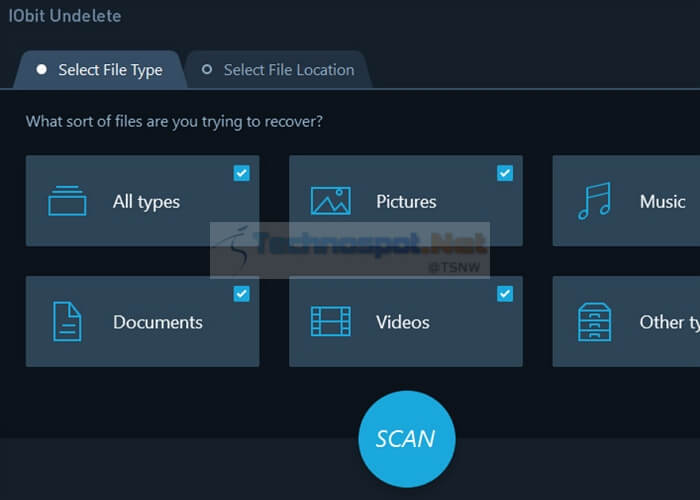Viewport: 700px width, 500px height.
Task: Click the Music note icon
Action: pyautogui.click(x=594, y=201)
